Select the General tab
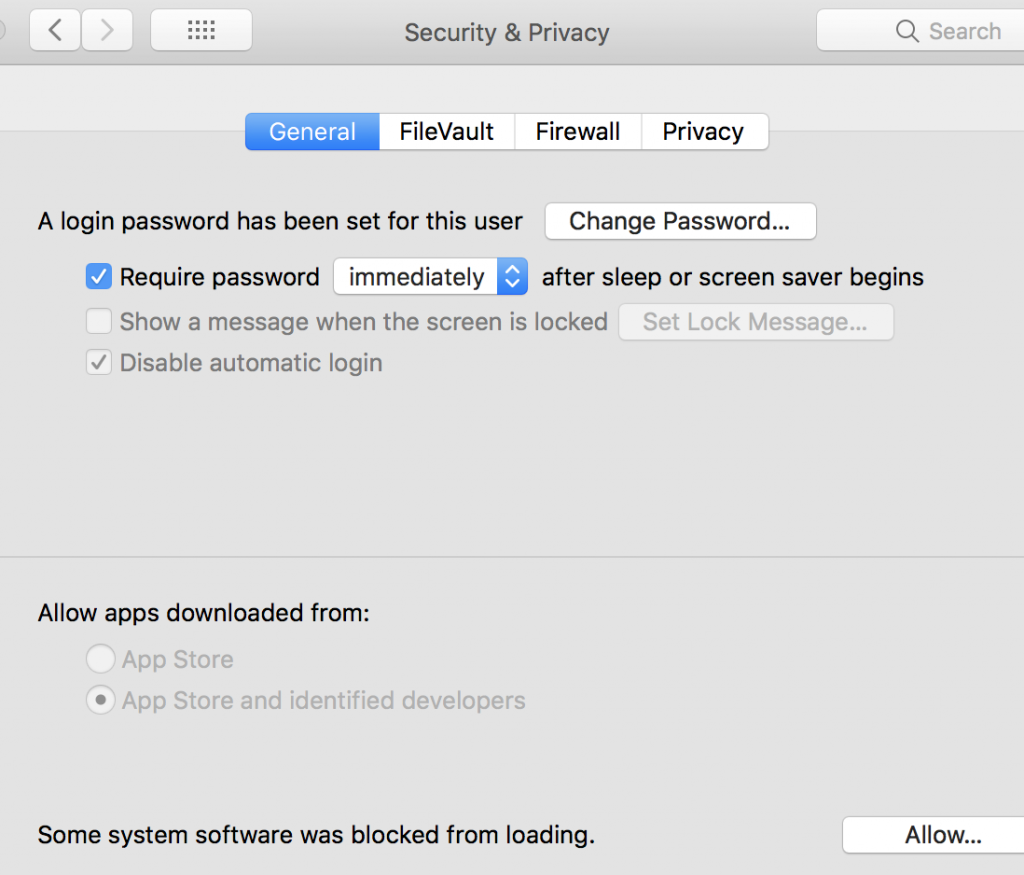The image size is (1024, 875). (311, 131)
